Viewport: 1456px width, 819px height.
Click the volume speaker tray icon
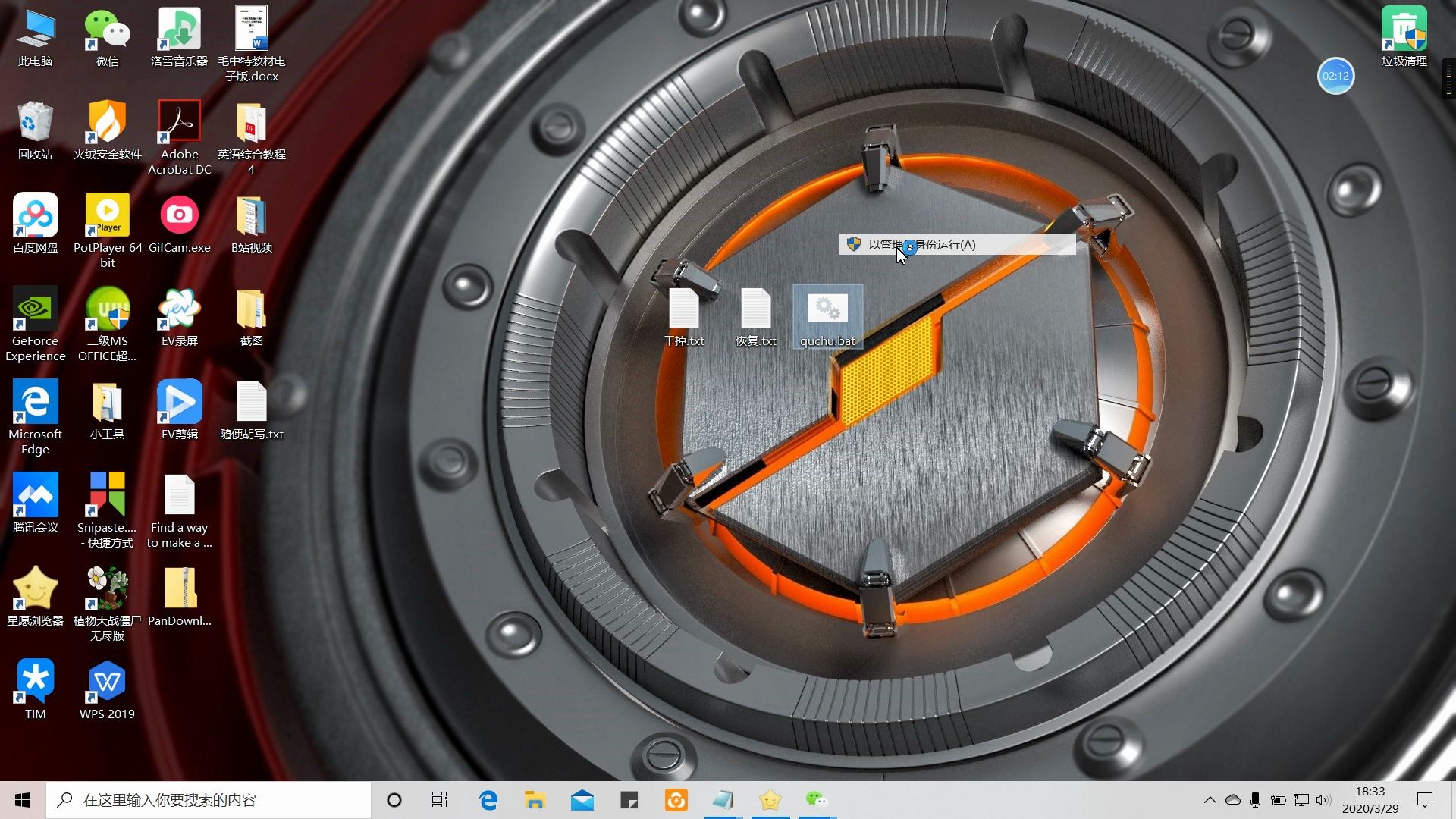click(1323, 800)
